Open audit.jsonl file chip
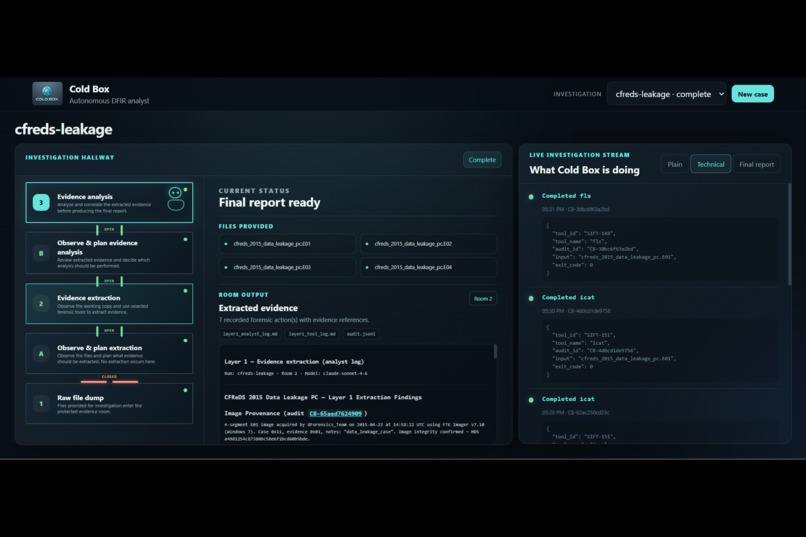 (361, 334)
